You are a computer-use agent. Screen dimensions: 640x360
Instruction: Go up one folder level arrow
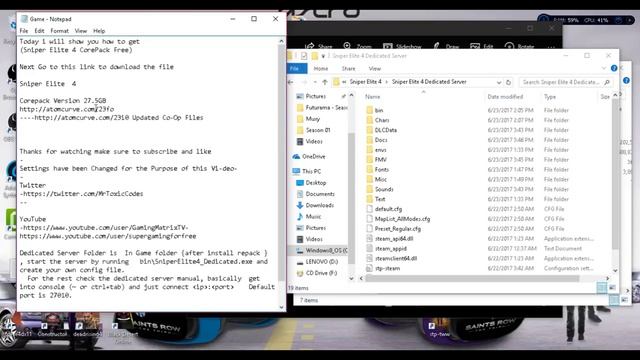pos(325,82)
